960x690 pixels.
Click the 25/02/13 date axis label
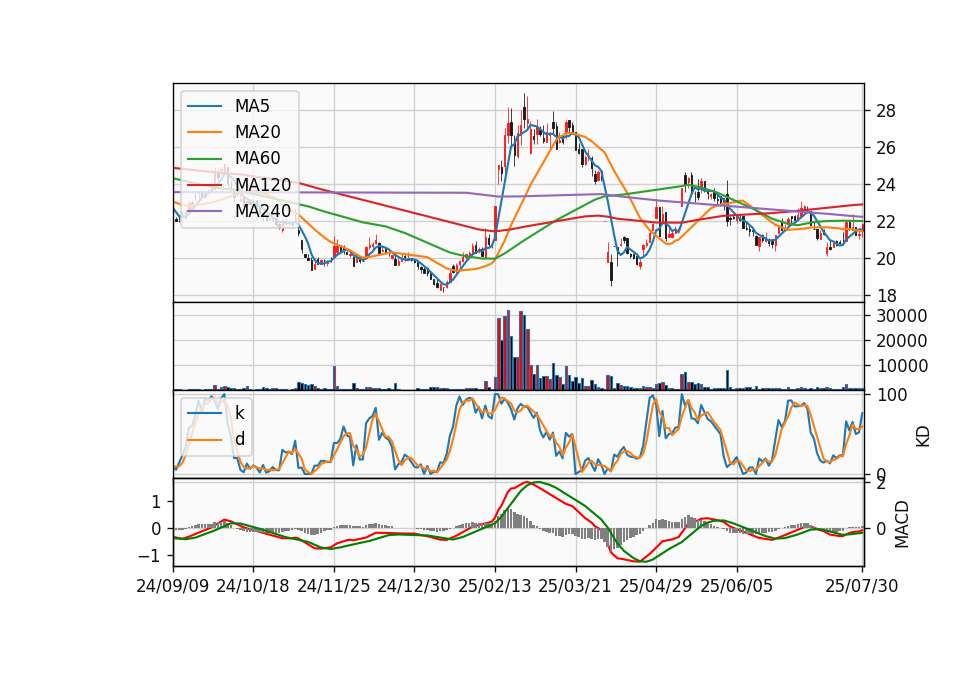coord(495,587)
